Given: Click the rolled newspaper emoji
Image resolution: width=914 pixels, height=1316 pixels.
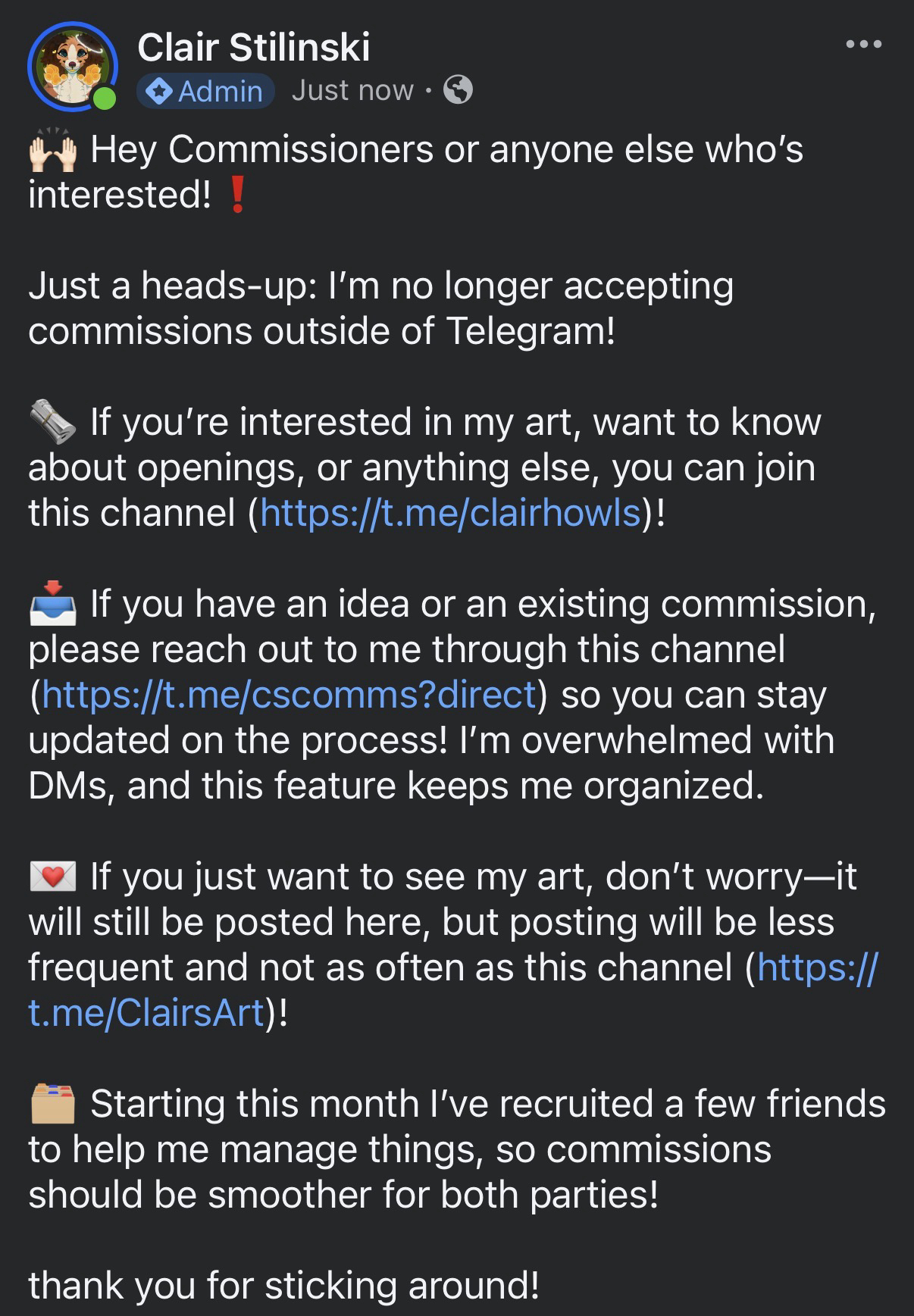Looking at the screenshot, I should point(52,423).
